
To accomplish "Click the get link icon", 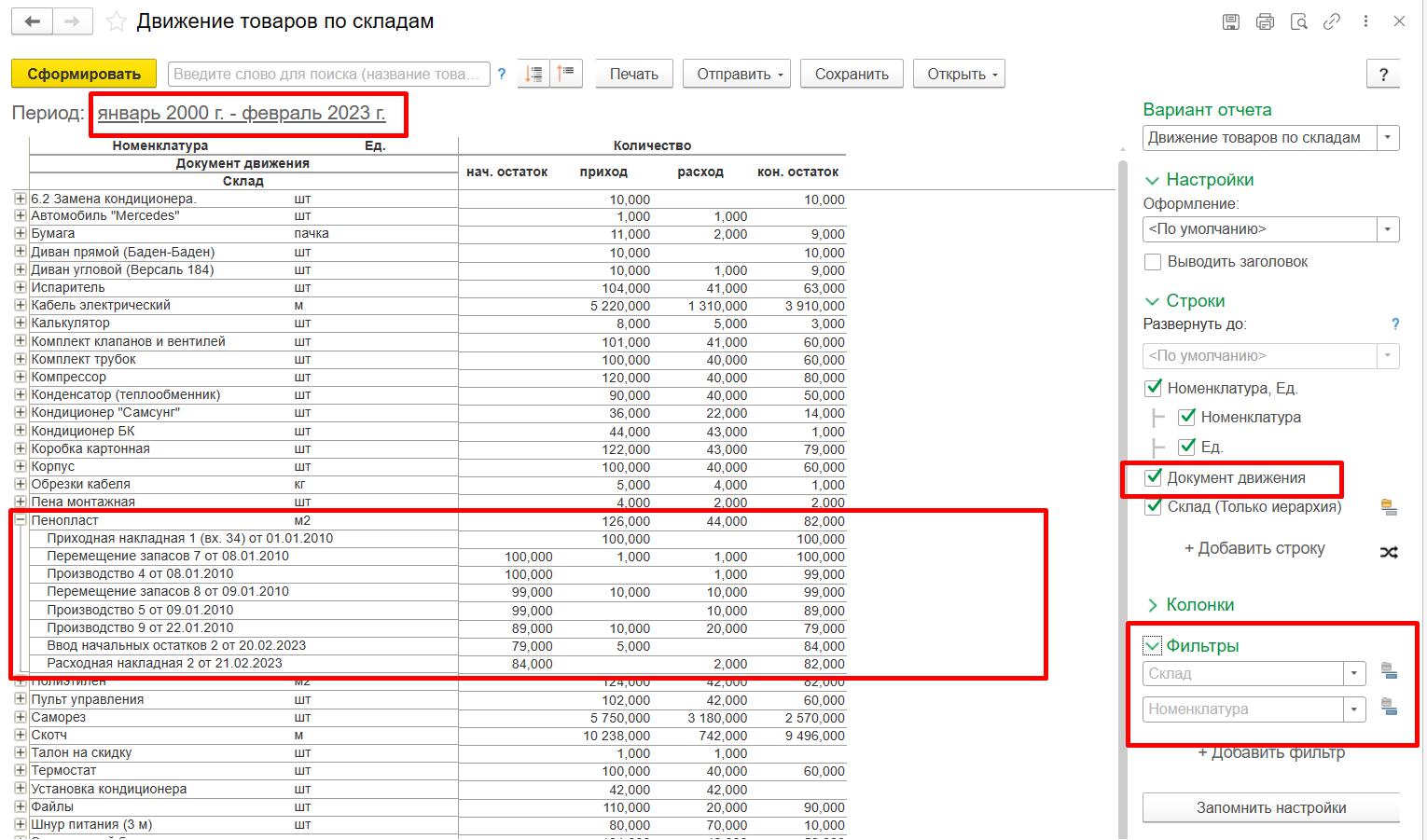I will tap(1332, 21).
